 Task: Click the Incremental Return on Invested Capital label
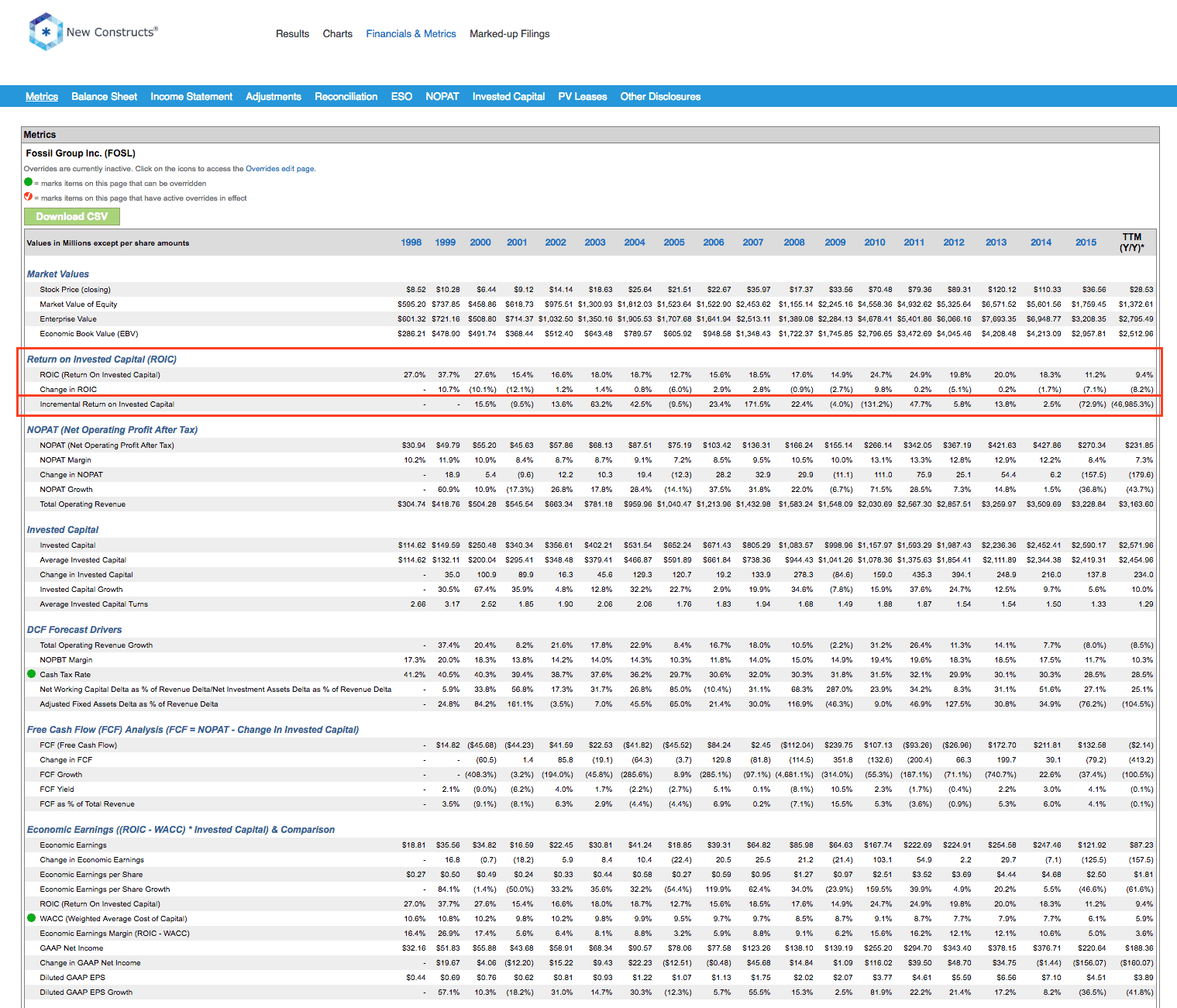click(107, 404)
